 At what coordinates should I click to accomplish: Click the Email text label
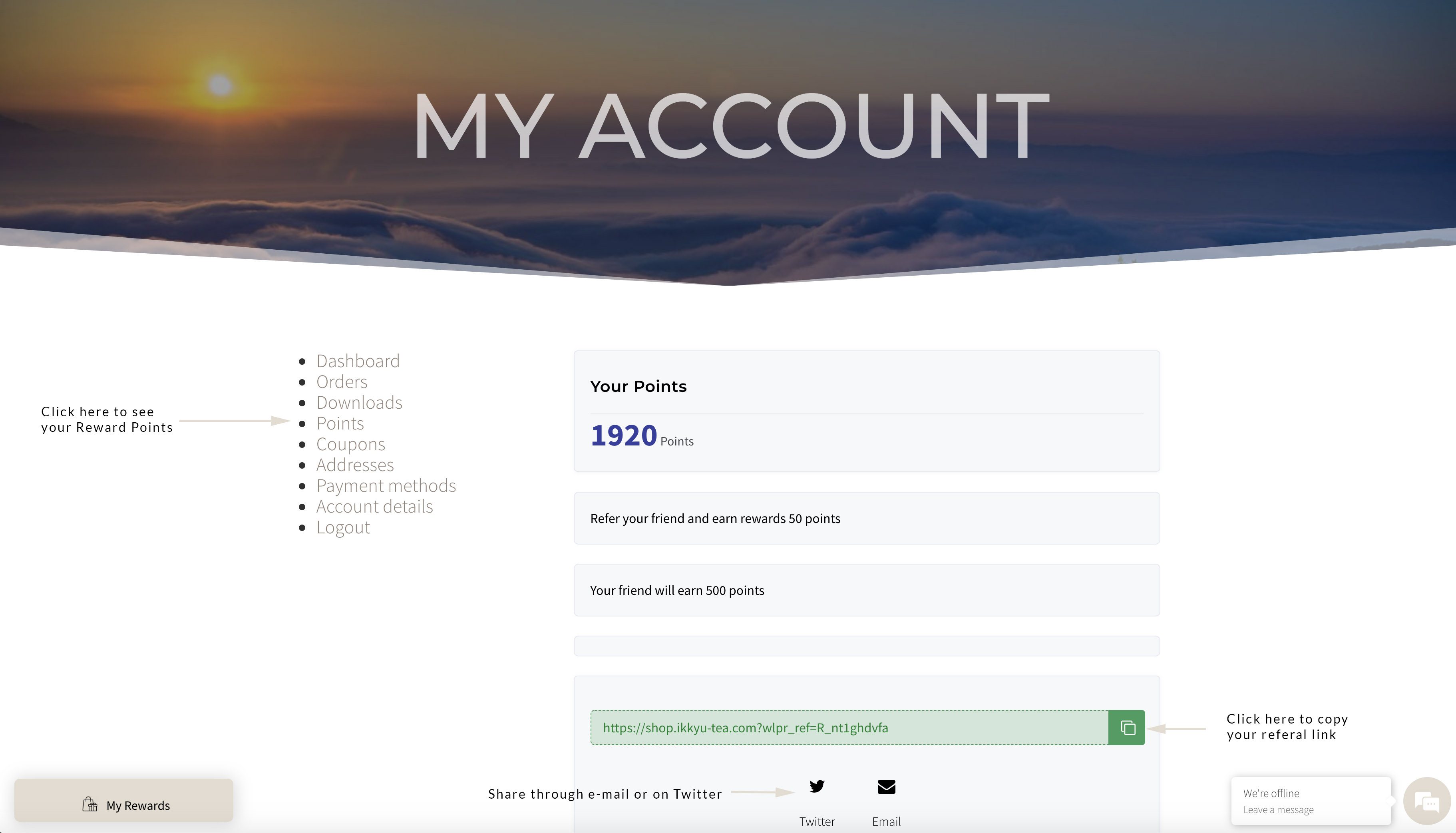tap(886, 821)
